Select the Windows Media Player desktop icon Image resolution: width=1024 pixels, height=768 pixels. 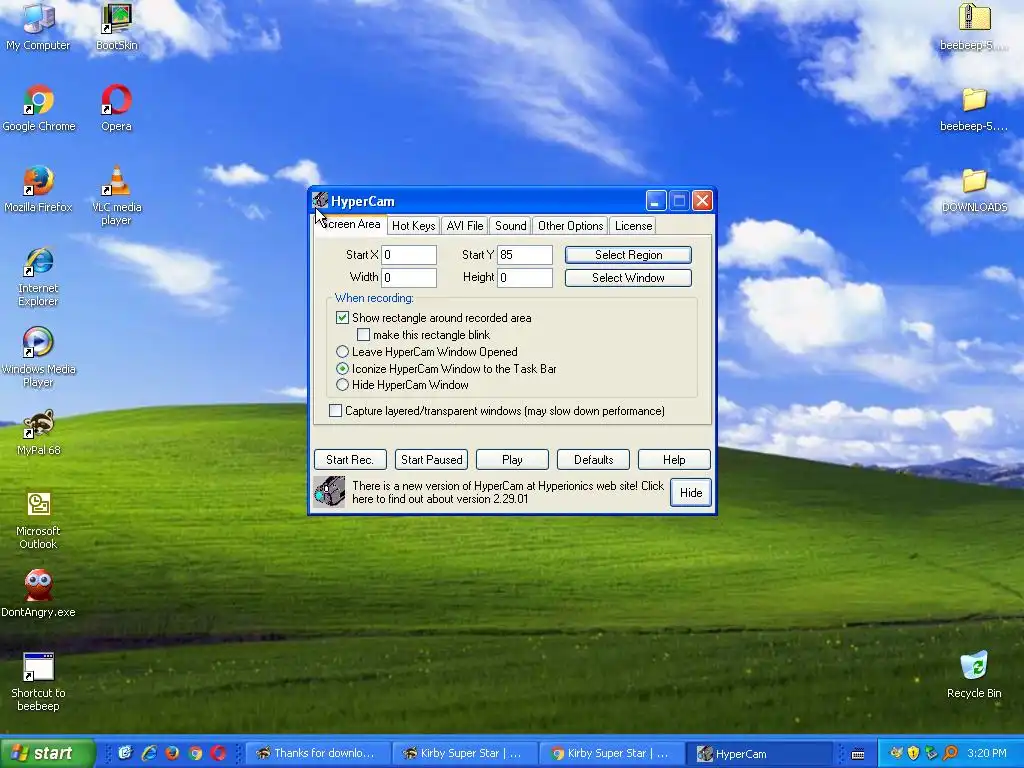(x=38, y=358)
